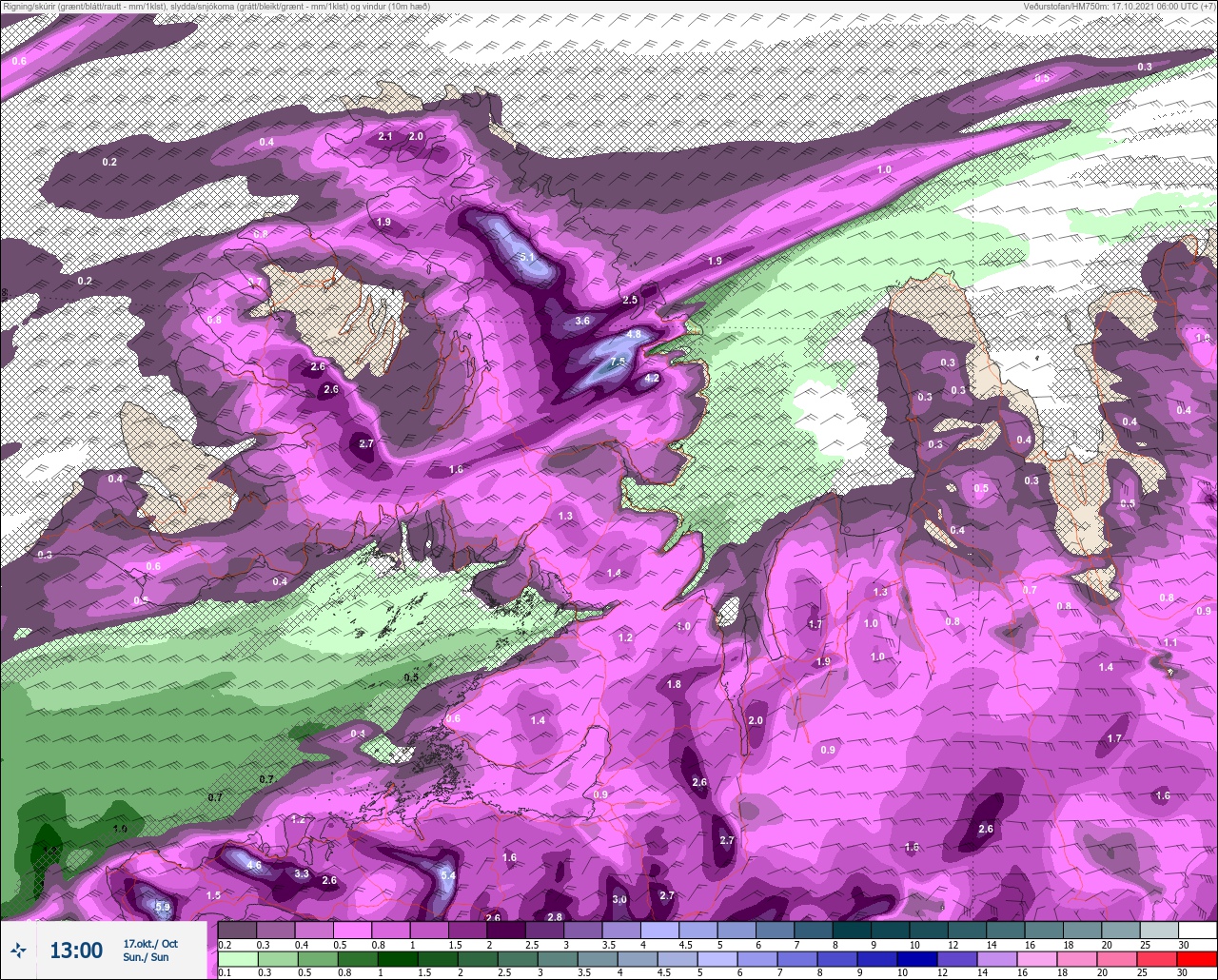Click the 3.6 precipitation value on the map

tap(582, 321)
